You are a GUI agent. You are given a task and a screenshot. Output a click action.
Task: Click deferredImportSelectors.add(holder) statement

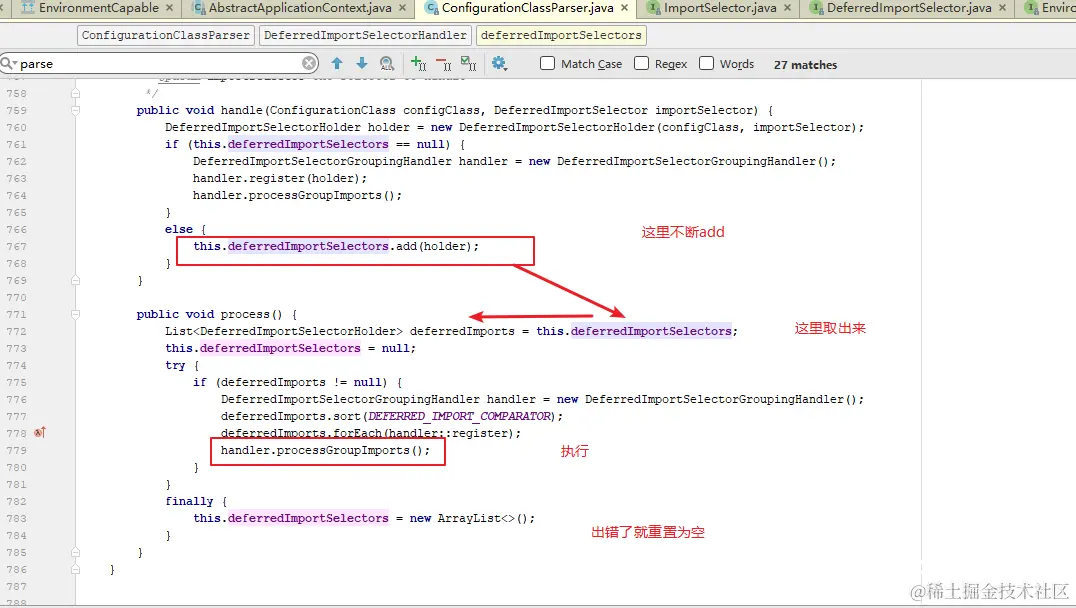click(336, 246)
